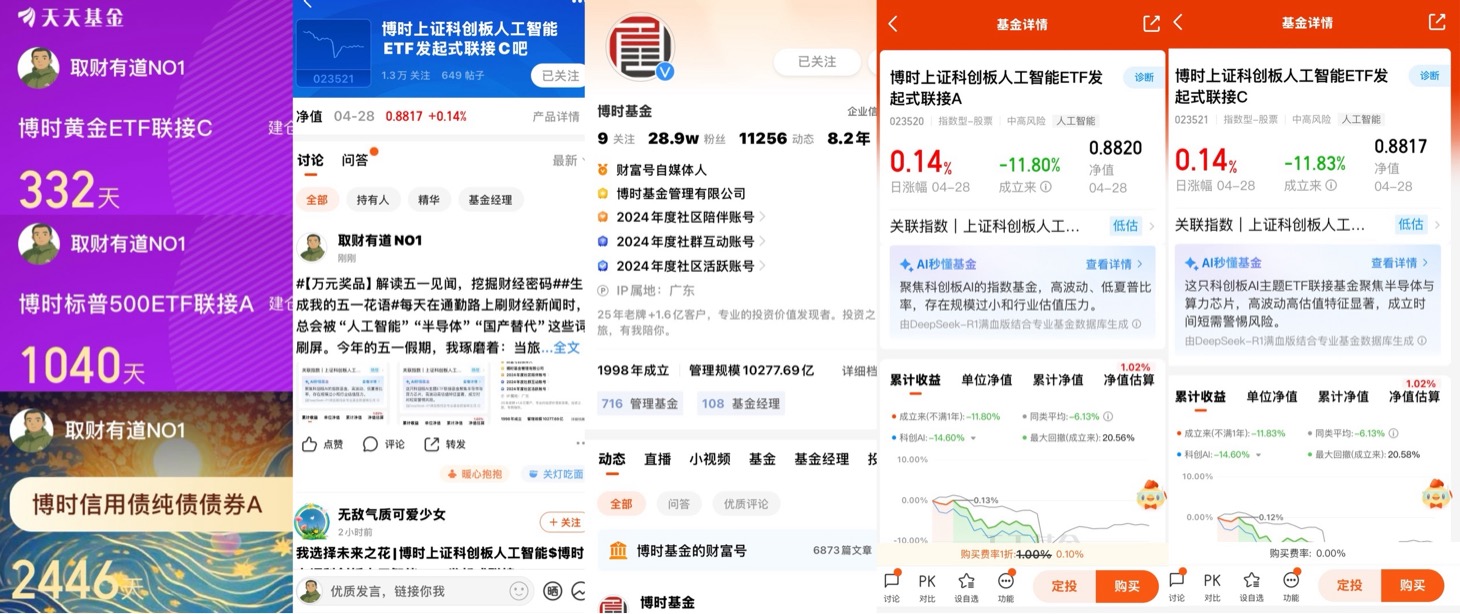Toggle 设自选 star in 联接A panel
Viewport: 1460px width, 614px height.
[966, 587]
